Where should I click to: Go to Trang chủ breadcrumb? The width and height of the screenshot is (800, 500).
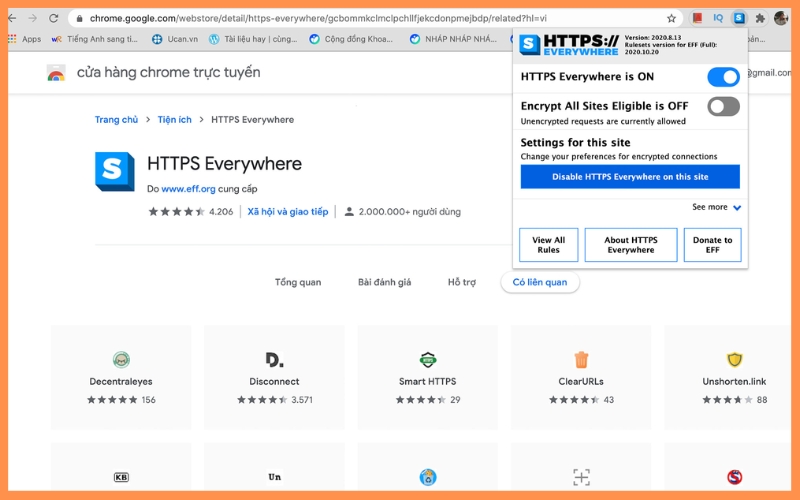point(116,119)
